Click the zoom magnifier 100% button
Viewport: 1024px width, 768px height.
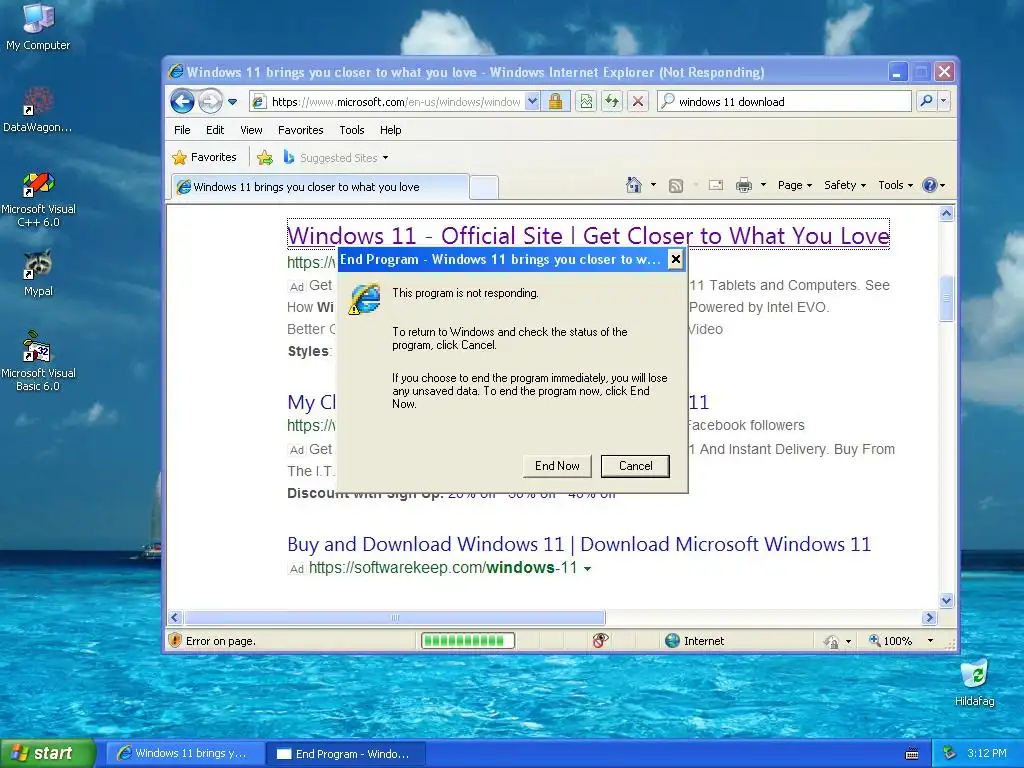click(890, 641)
